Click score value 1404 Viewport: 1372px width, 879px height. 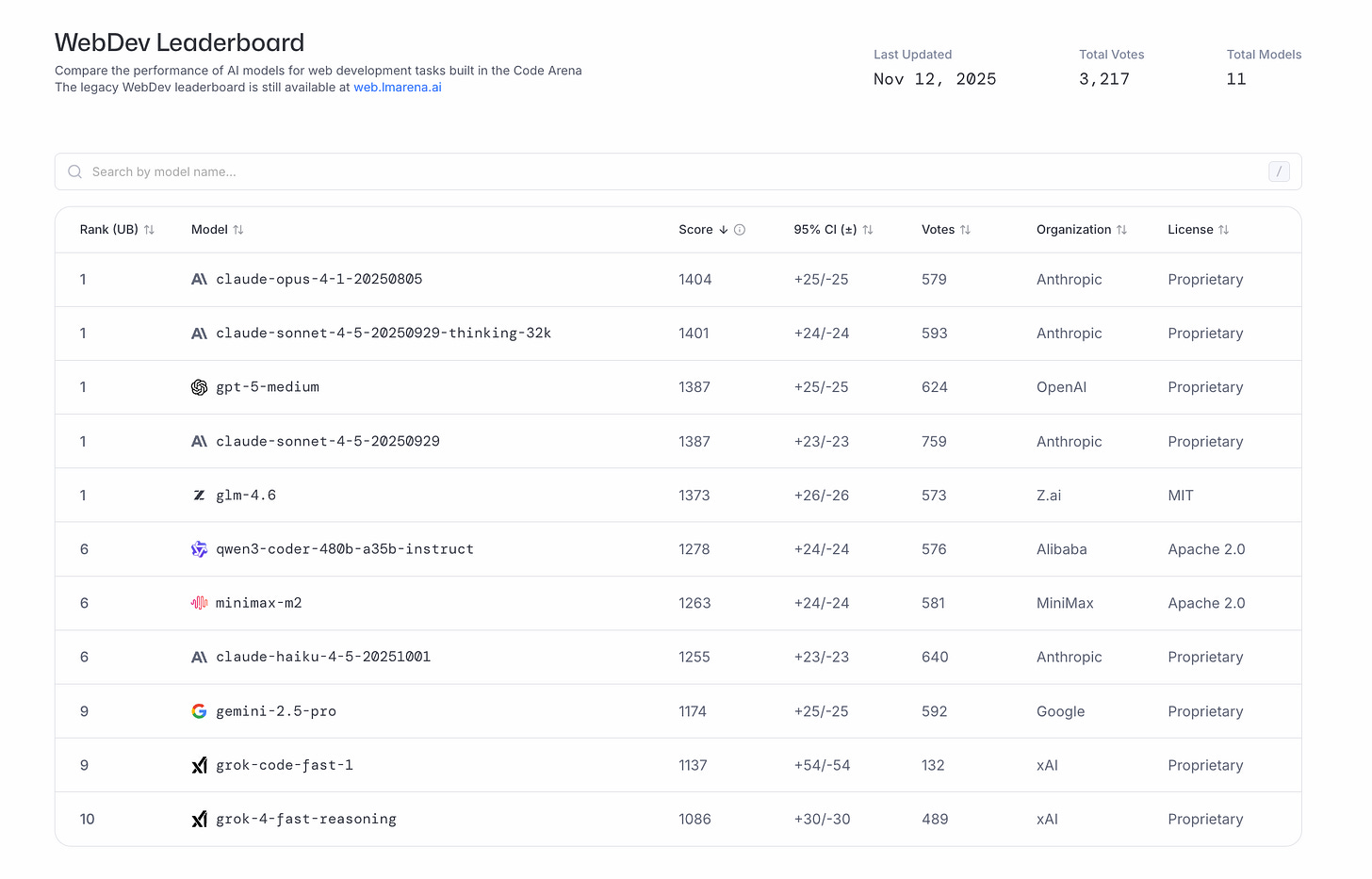point(695,280)
